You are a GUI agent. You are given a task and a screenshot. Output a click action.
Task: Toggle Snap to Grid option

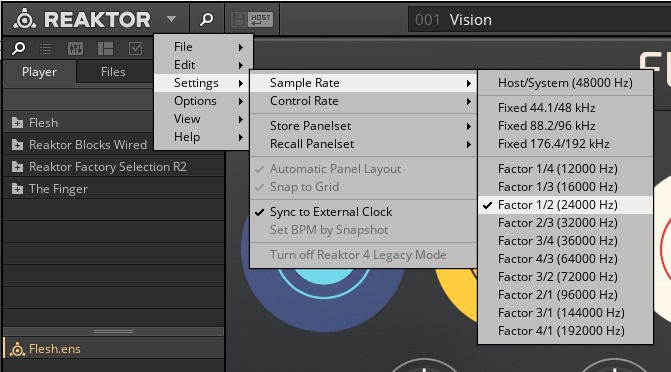point(364,187)
